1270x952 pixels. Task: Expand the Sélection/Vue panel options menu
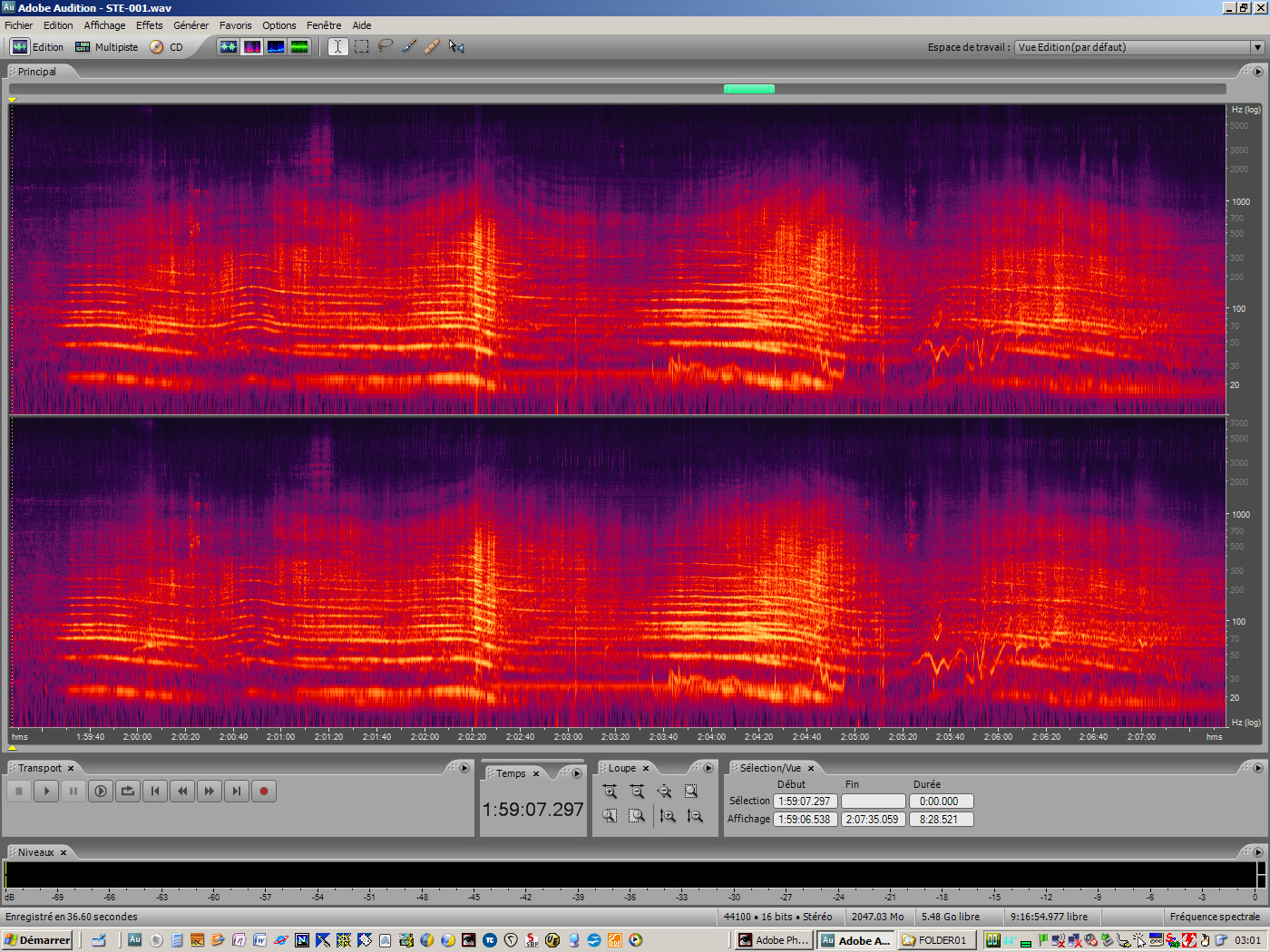[x=1257, y=768]
